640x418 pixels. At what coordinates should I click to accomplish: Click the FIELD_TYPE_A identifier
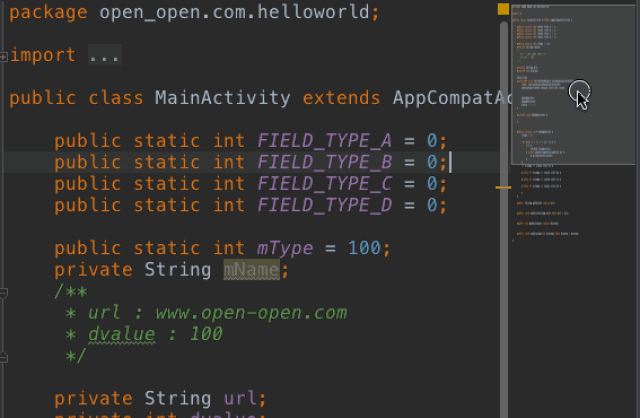click(x=324, y=141)
